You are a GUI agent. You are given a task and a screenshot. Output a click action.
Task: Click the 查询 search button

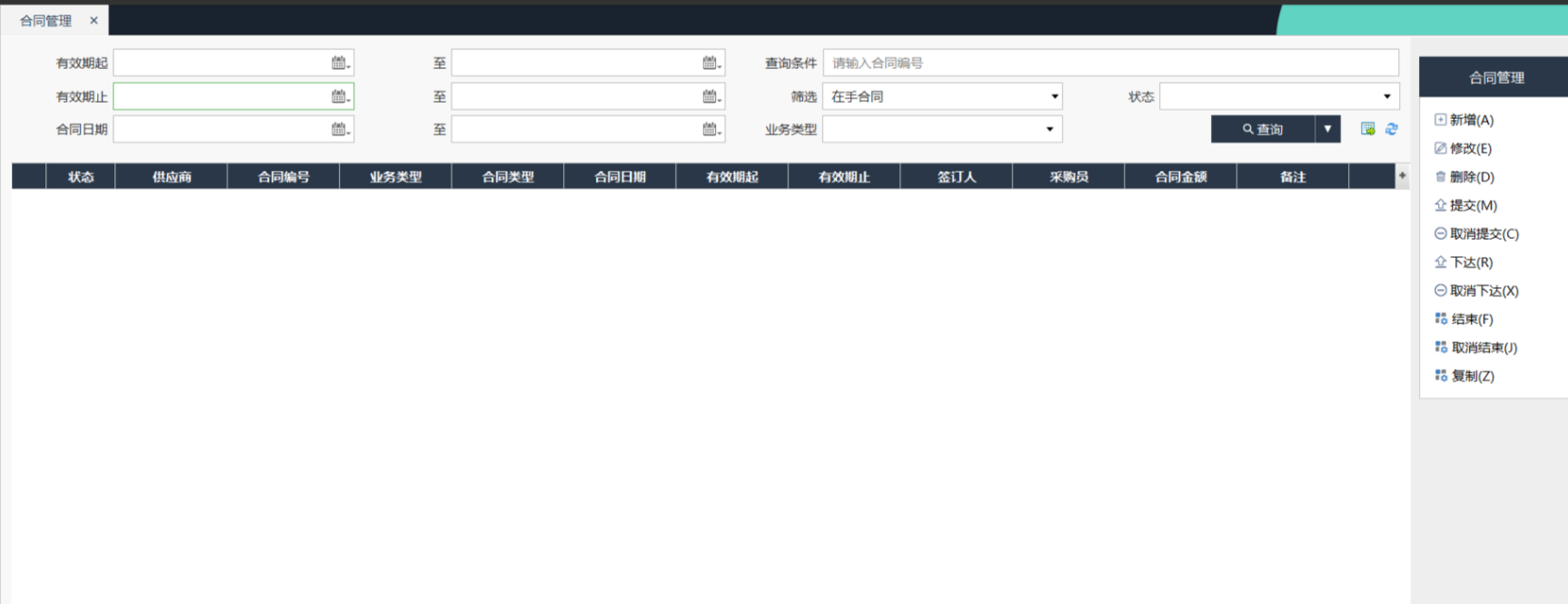tap(1262, 129)
